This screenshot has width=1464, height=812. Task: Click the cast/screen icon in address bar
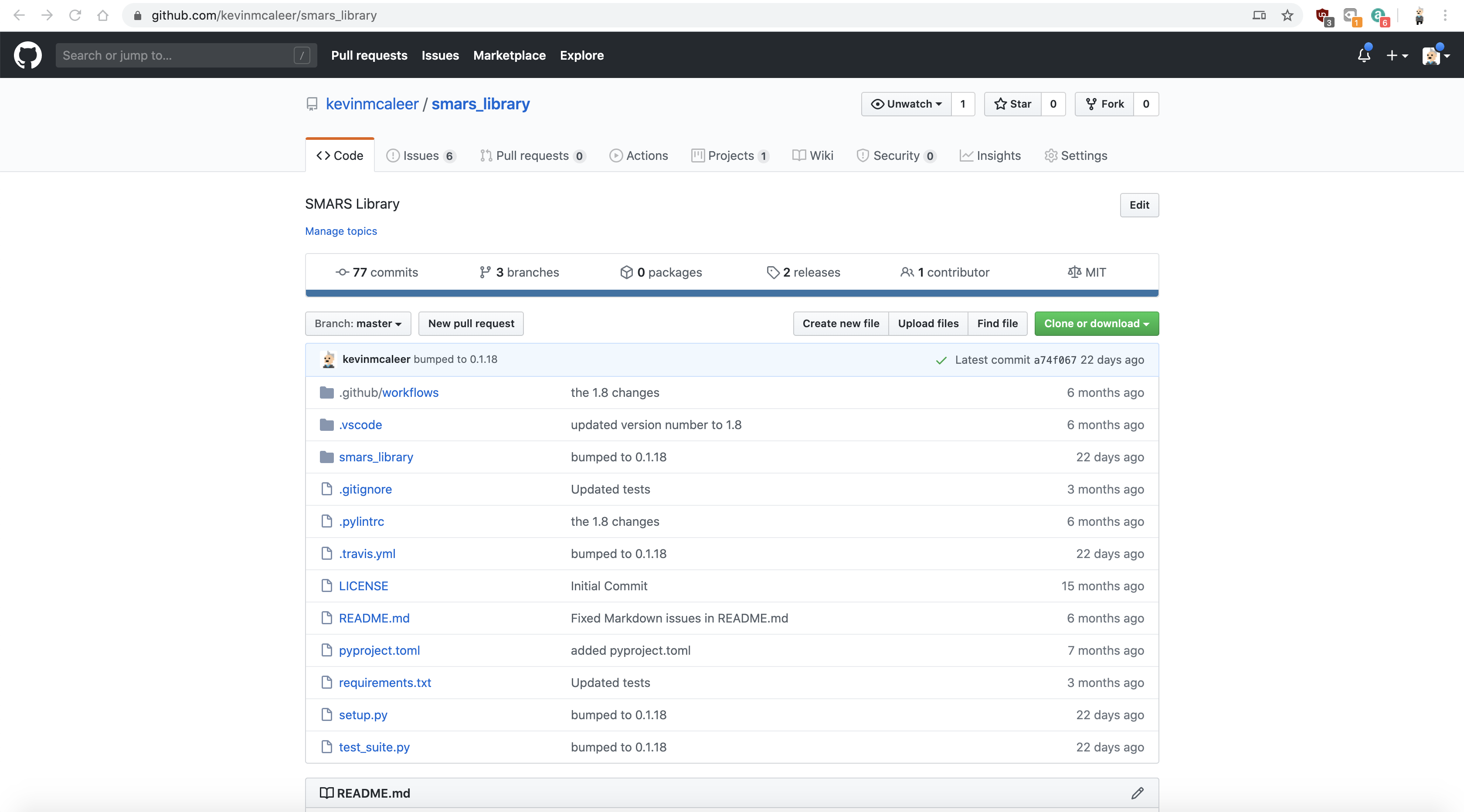pos(1259,15)
